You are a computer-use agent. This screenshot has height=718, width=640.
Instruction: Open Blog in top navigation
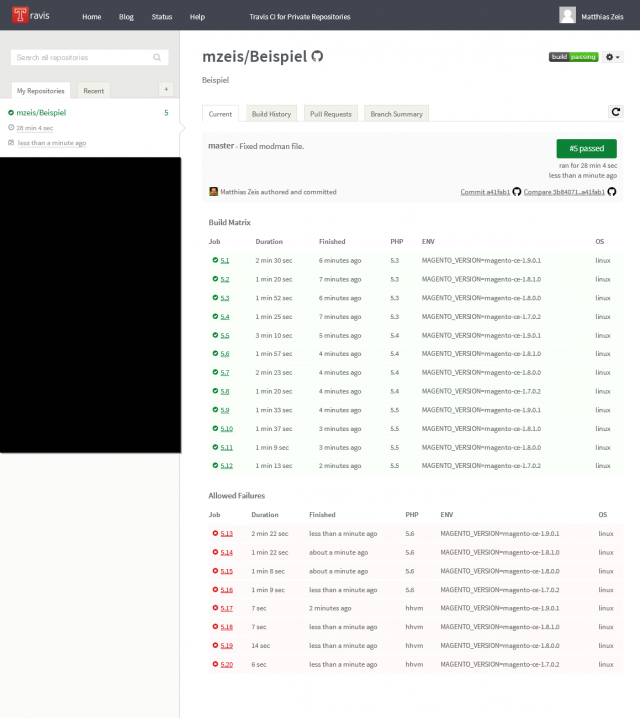[x=126, y=17]
